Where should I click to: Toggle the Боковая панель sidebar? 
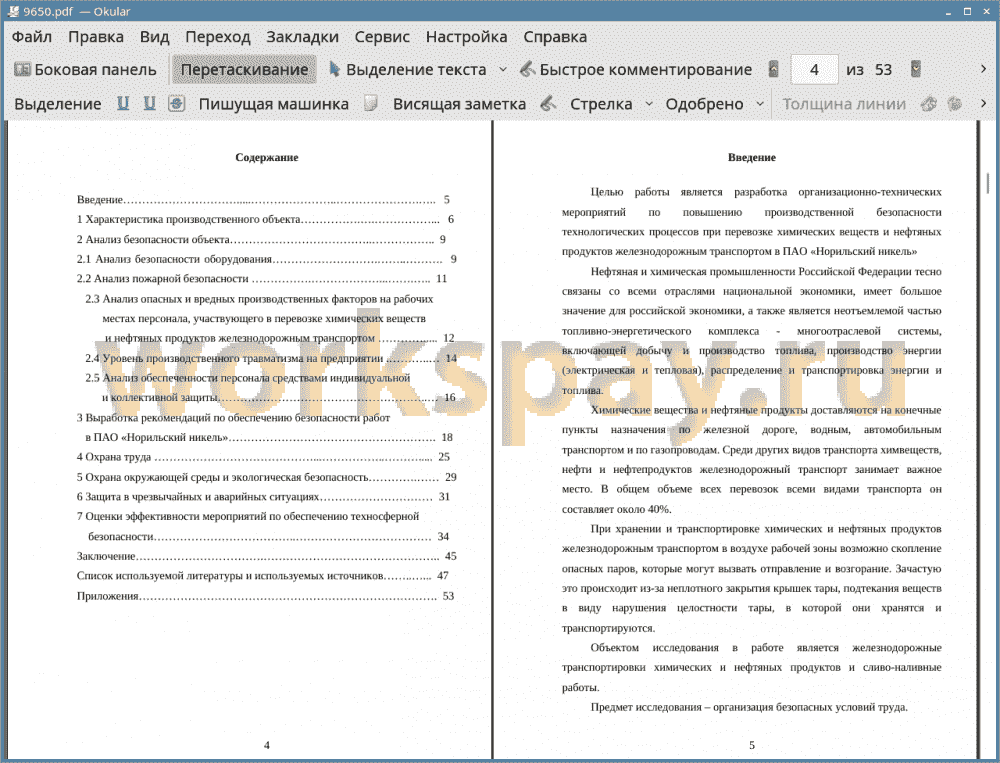point(85,70)
